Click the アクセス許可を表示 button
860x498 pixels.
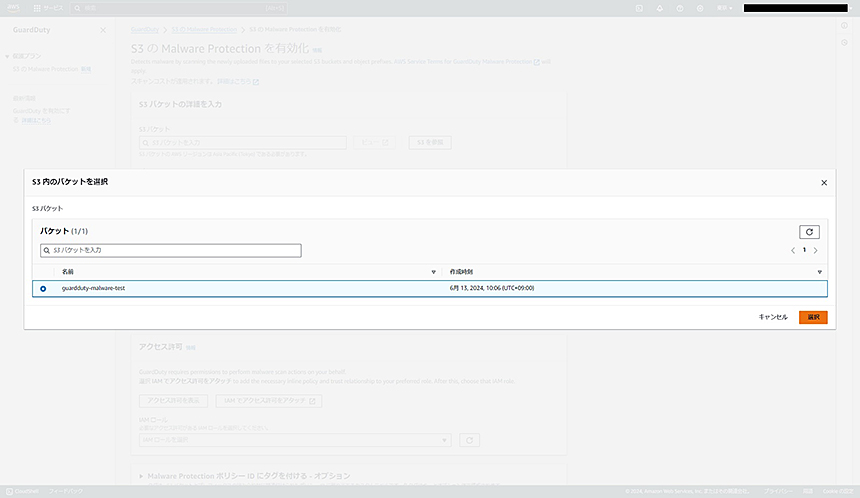(x=173, y=401)
